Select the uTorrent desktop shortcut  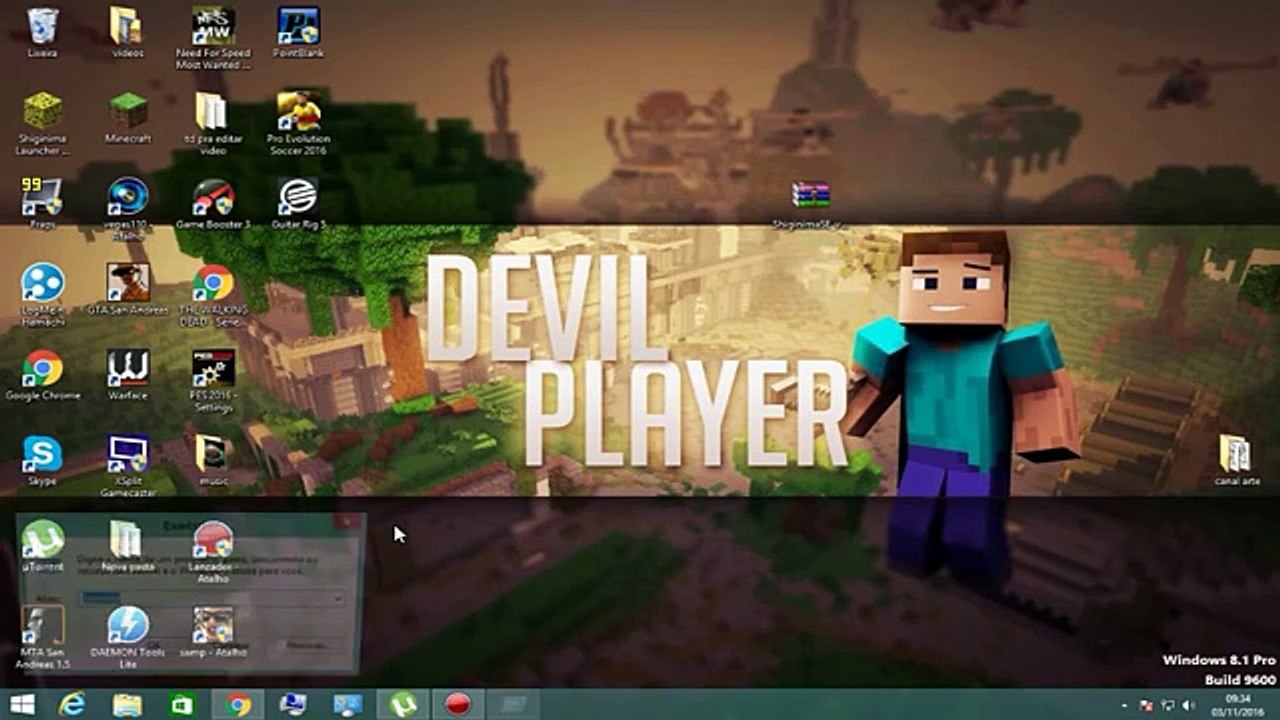pyautogui.click(x=43, y=547)
